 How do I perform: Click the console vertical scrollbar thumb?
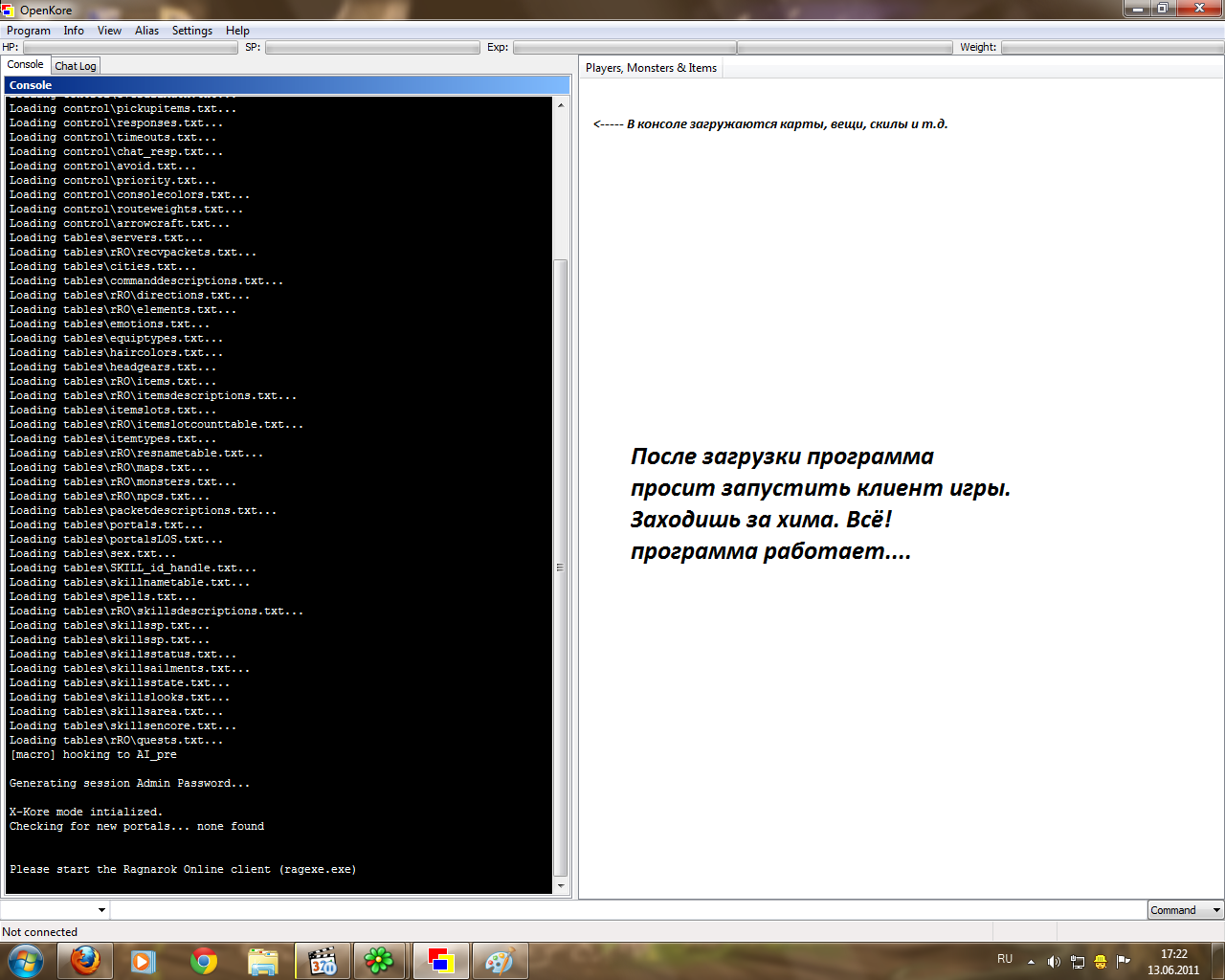coord(561,568)
